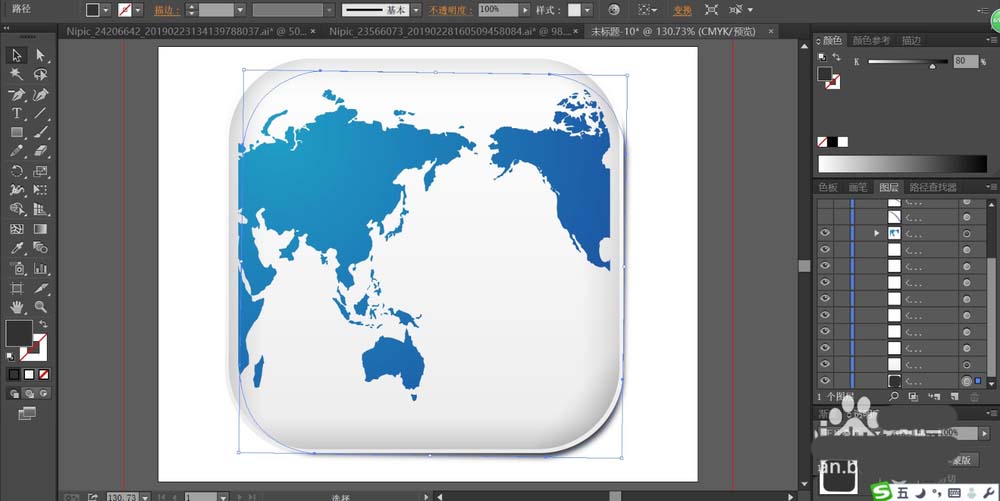Select the Line Segment tool
Viewport: 1000px width, 501px height.
click(40, 113)
